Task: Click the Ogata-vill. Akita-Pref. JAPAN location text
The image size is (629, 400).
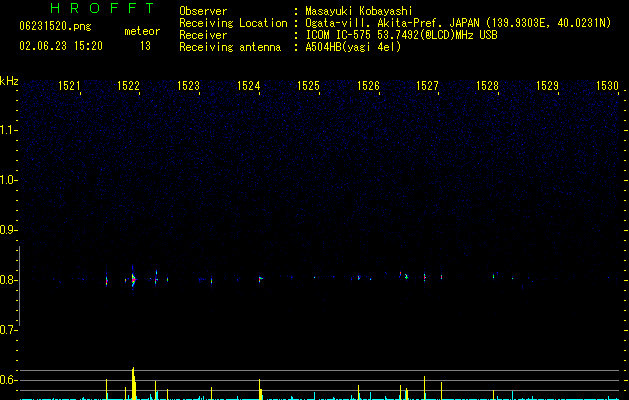Action: (458, 23)
